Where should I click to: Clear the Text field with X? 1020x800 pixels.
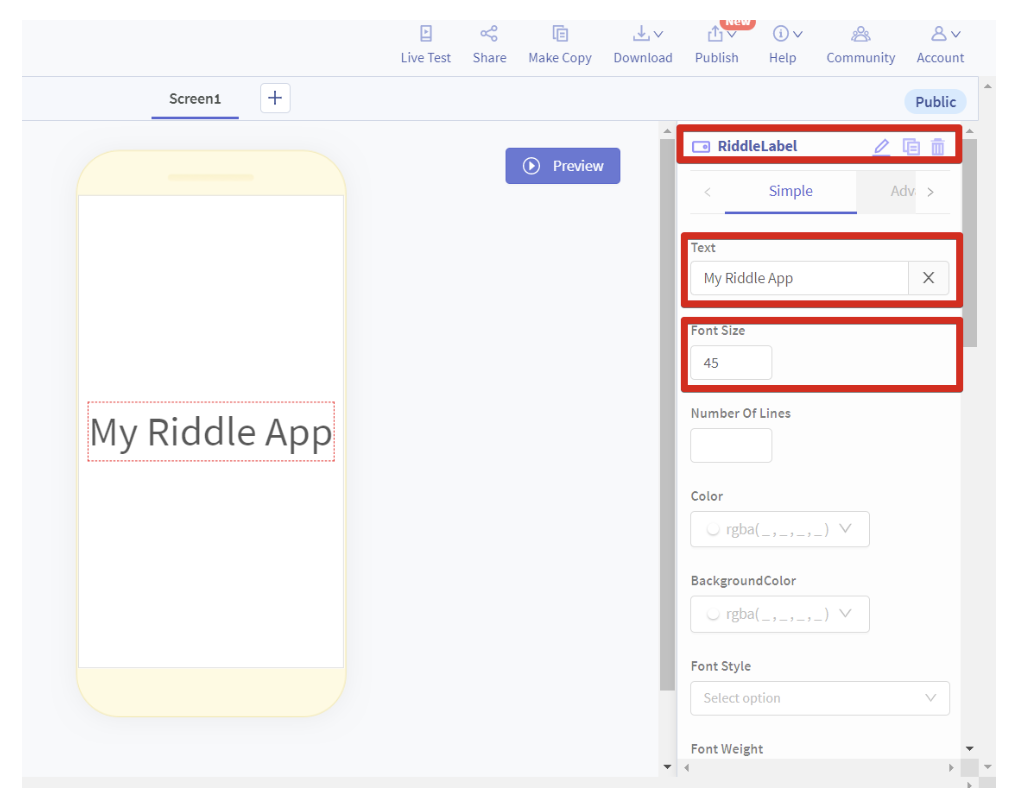tap(928, 278)
